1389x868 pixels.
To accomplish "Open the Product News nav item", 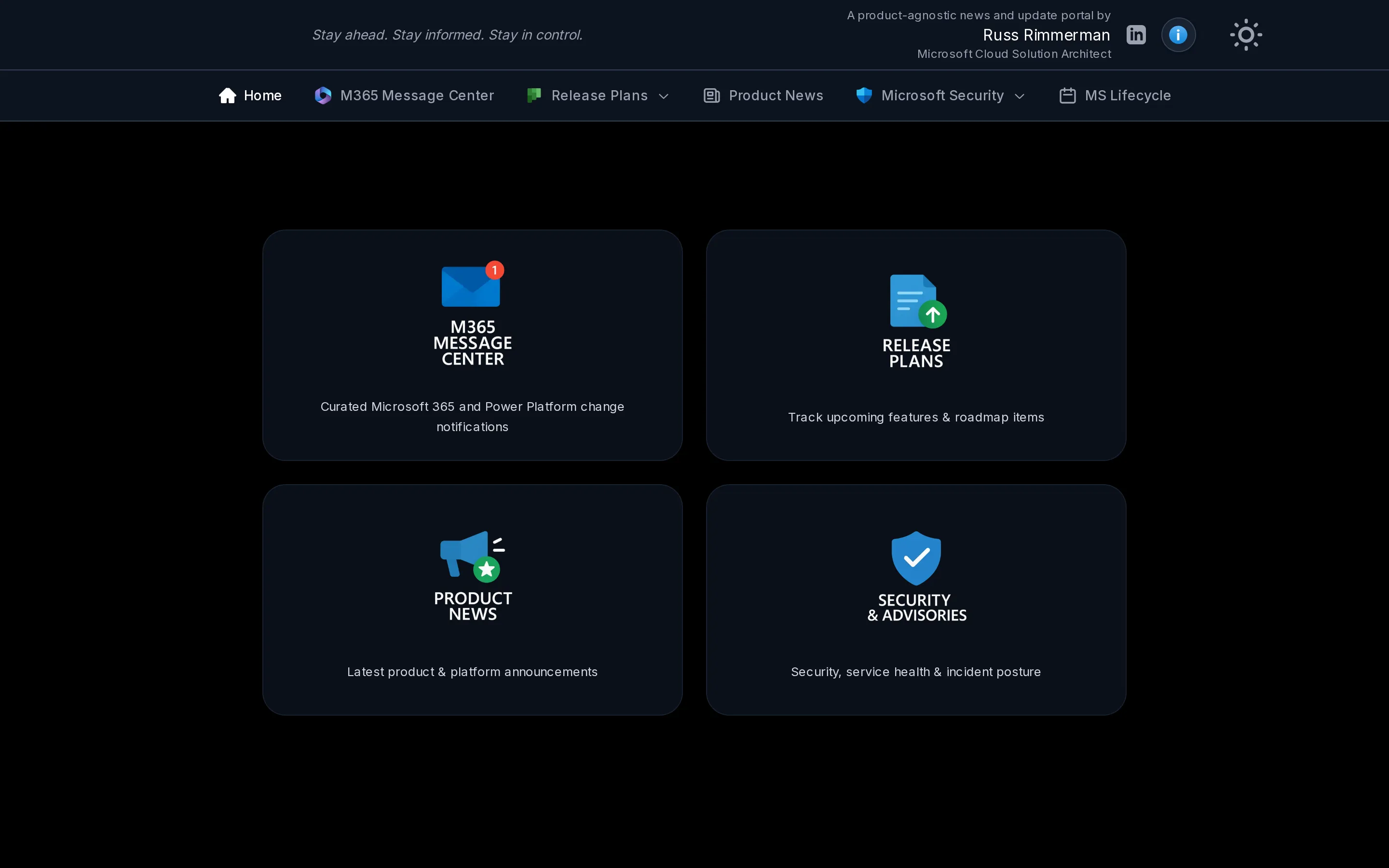I will 763,95.
